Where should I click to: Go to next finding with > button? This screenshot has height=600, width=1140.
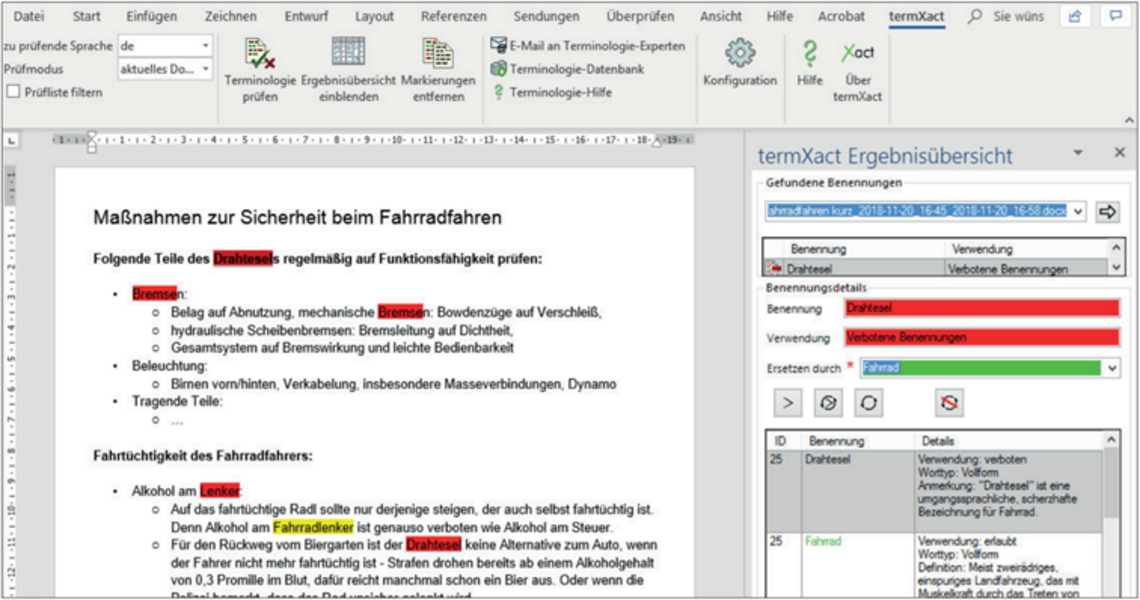click(x=787, y=403)
